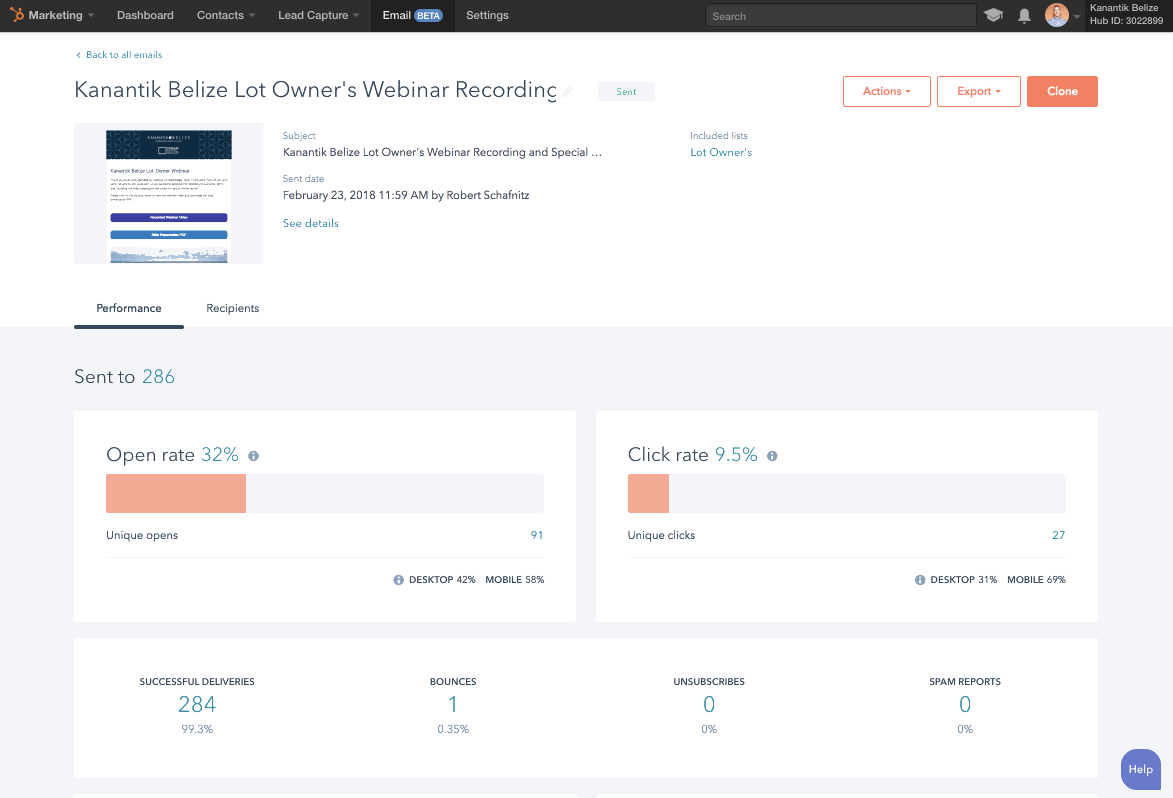Click info icon beside DESKTOP 42%
Screen dimensions: 1173x798
pyautogui.click(x=399, y=580)
